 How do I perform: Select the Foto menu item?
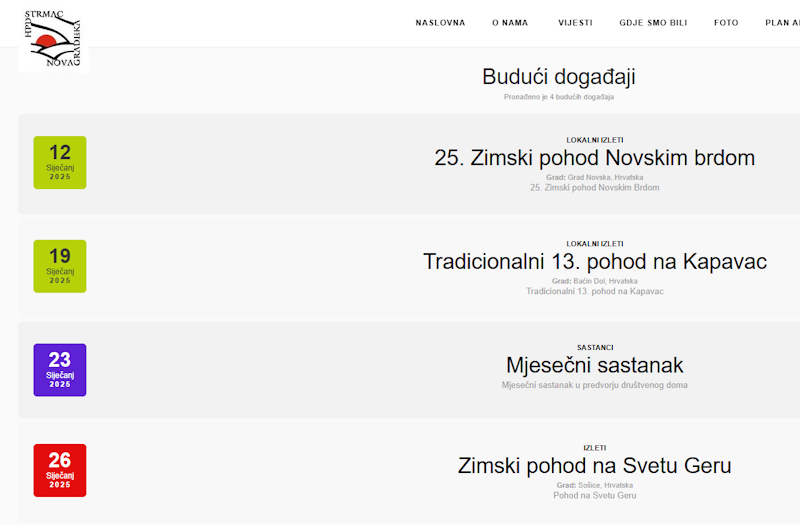[x=726, y=23]
